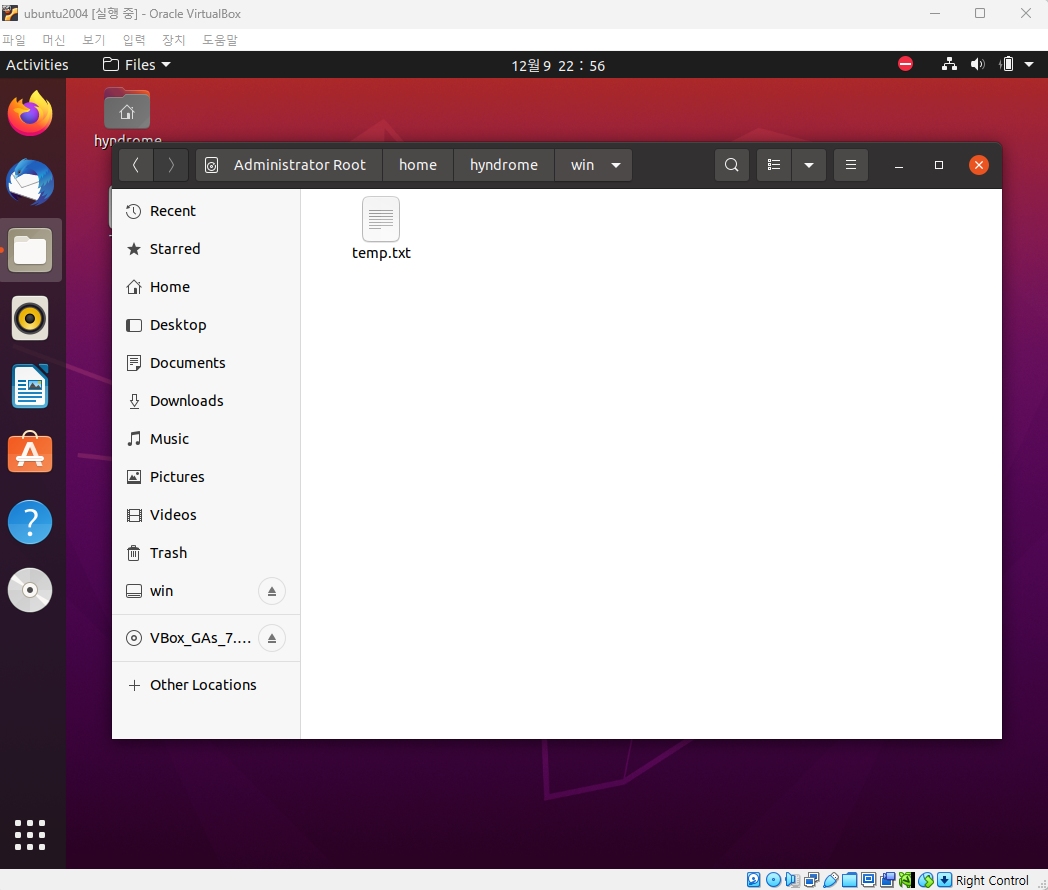
Task: Navigate to Administrator Root path
Action: [x=289, y=165]
